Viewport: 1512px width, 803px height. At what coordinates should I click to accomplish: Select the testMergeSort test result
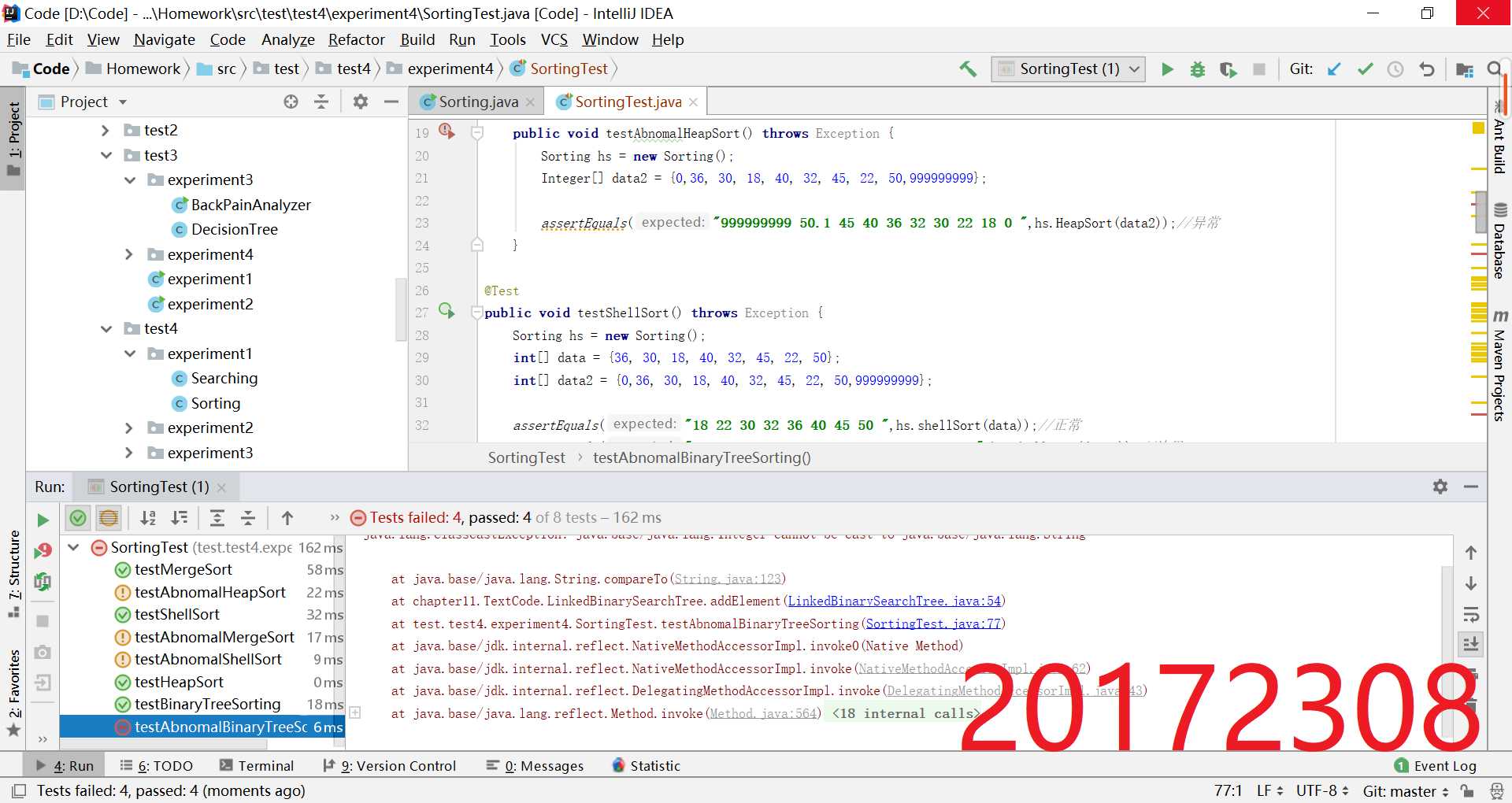coord(183,569)
